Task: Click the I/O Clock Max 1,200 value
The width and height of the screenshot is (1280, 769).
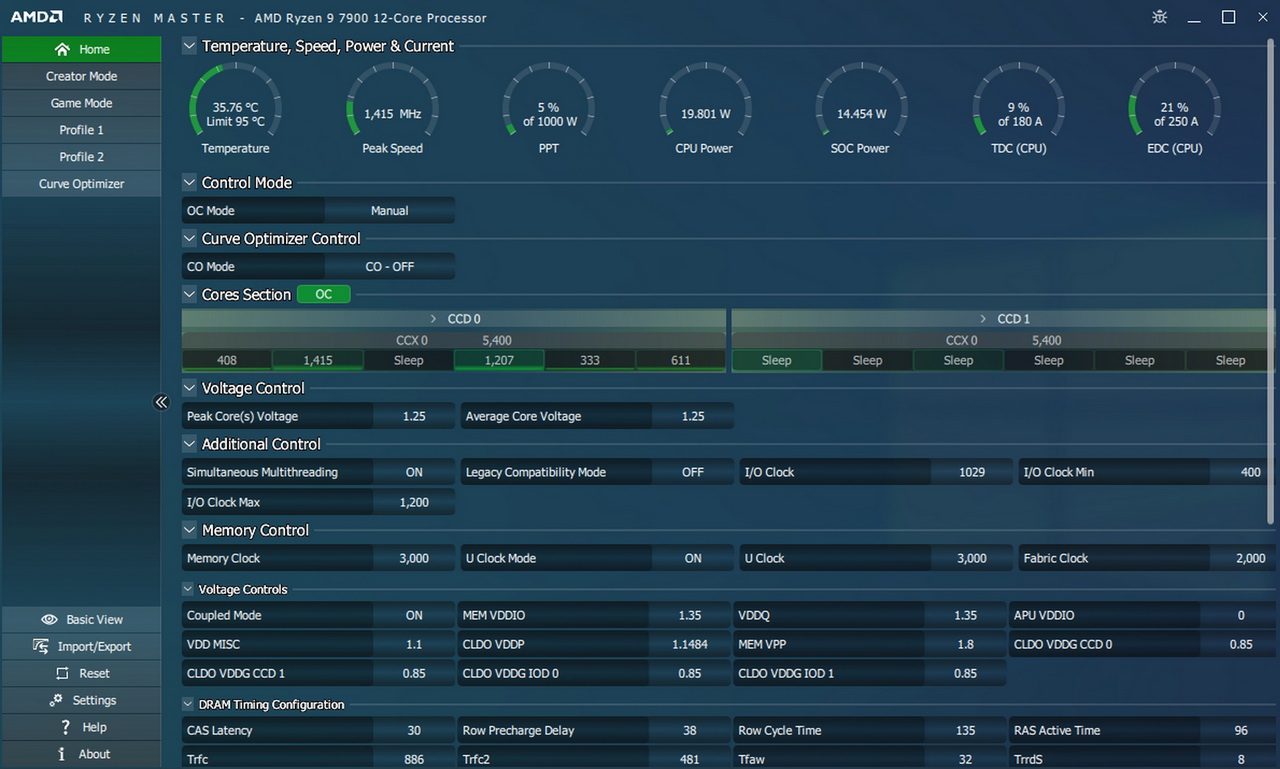Action: pyautogui.click(x=414, y=502)
